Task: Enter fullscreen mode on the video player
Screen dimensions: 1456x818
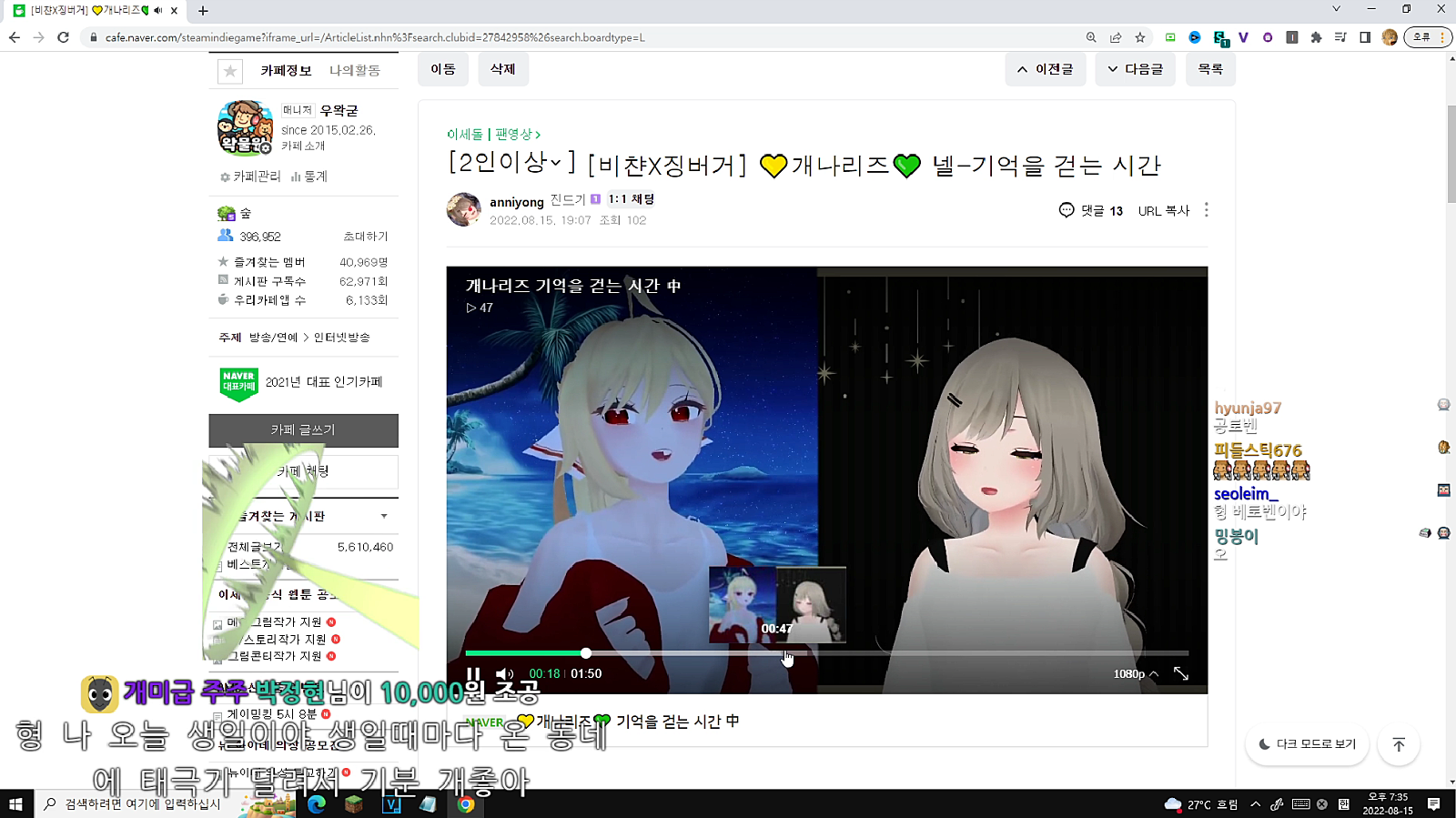Action: click(1180, 673)
